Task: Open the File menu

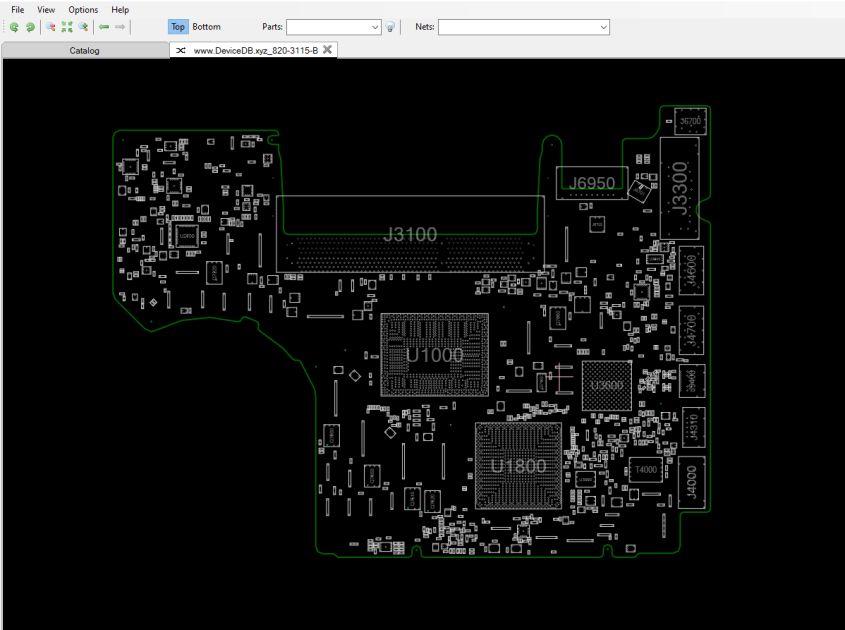Action: pos(17,10)
